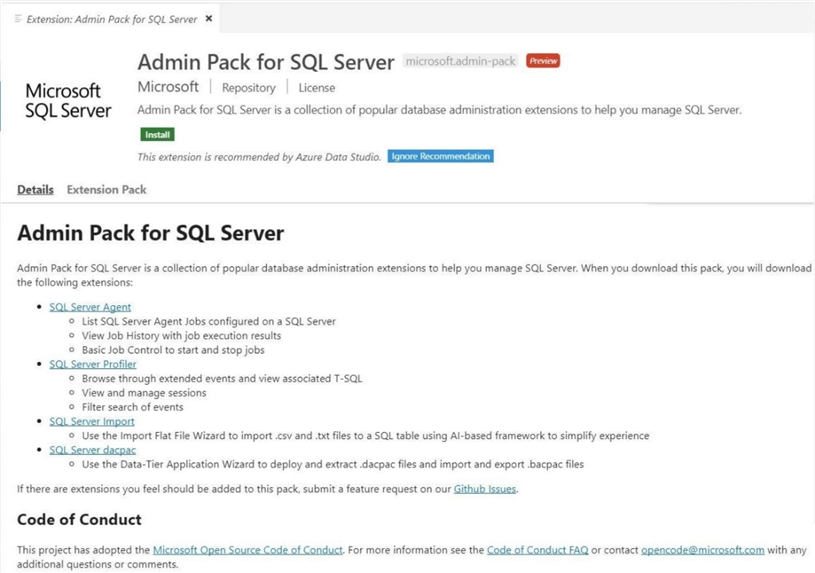Click the large 'Admin Pack for SQL Server' header title

point(266,62)
